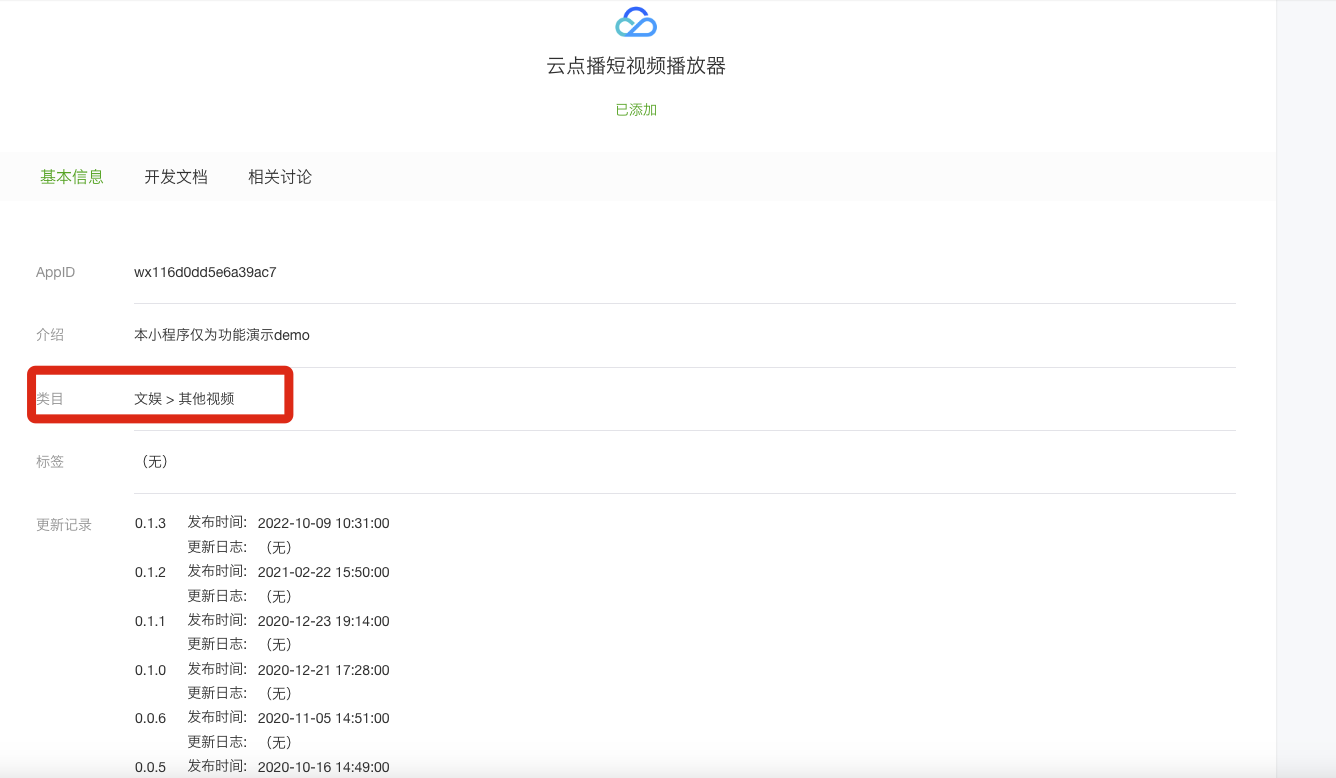Click version number 0.0.6
Image resolution: width=1336 pixels, height=778 pixels.
coord(150,718)
